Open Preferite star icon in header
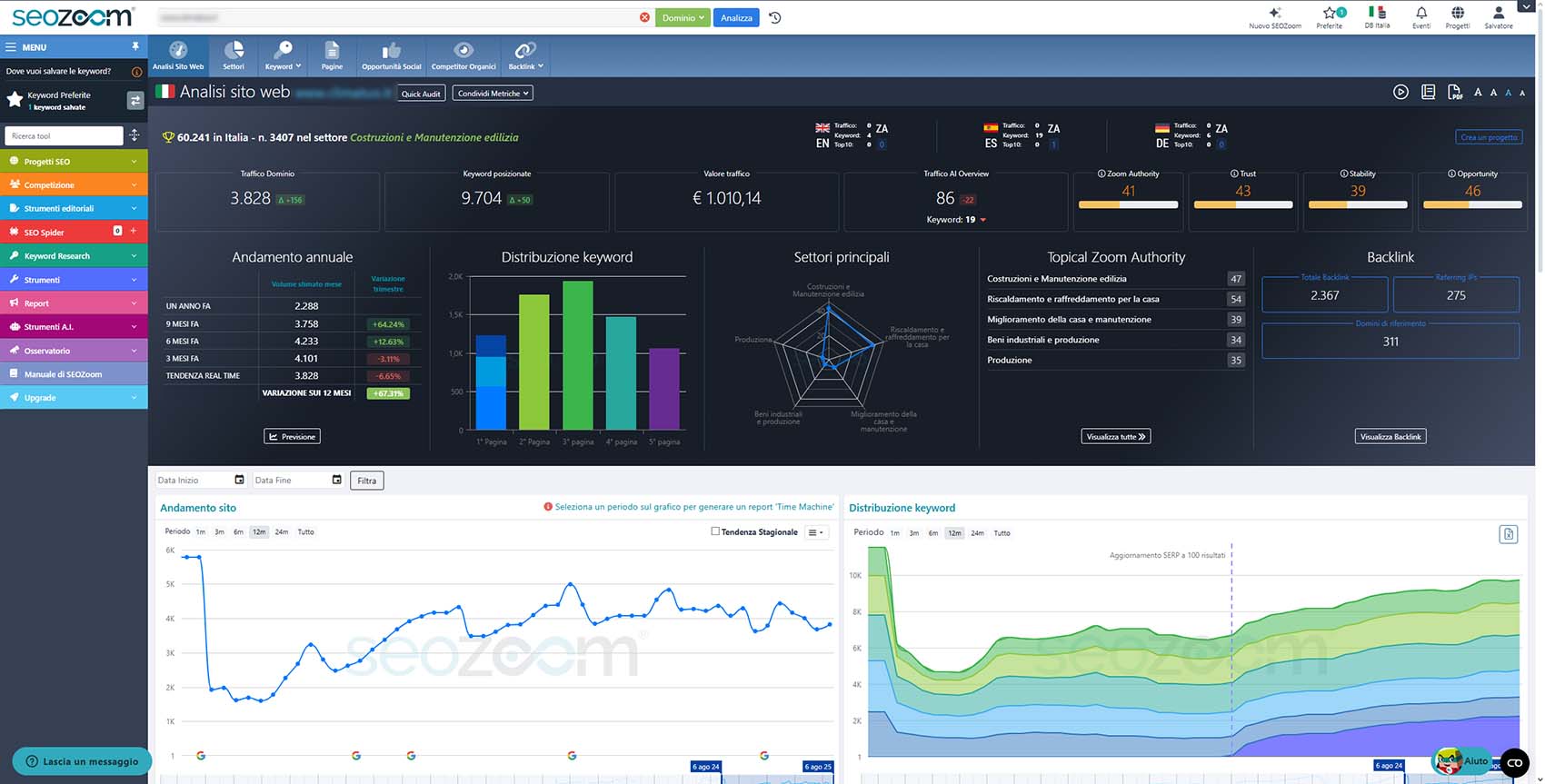Screen dimensions: 1545x784 (x=1330, y=13)
